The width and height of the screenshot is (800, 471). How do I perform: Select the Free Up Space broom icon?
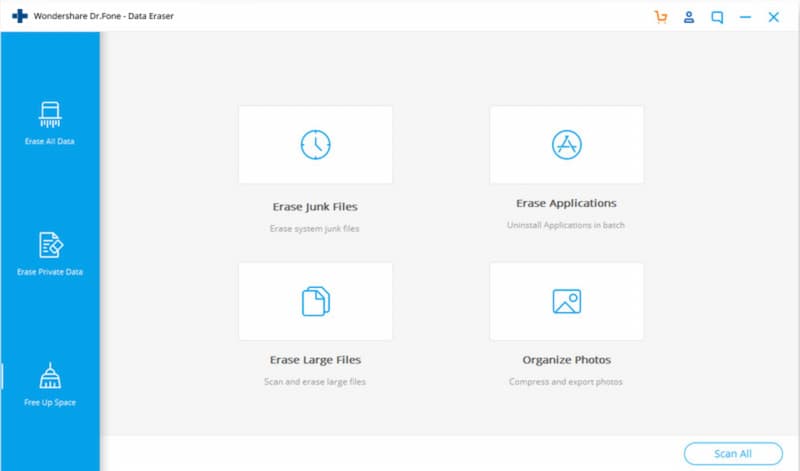point(50,376)
